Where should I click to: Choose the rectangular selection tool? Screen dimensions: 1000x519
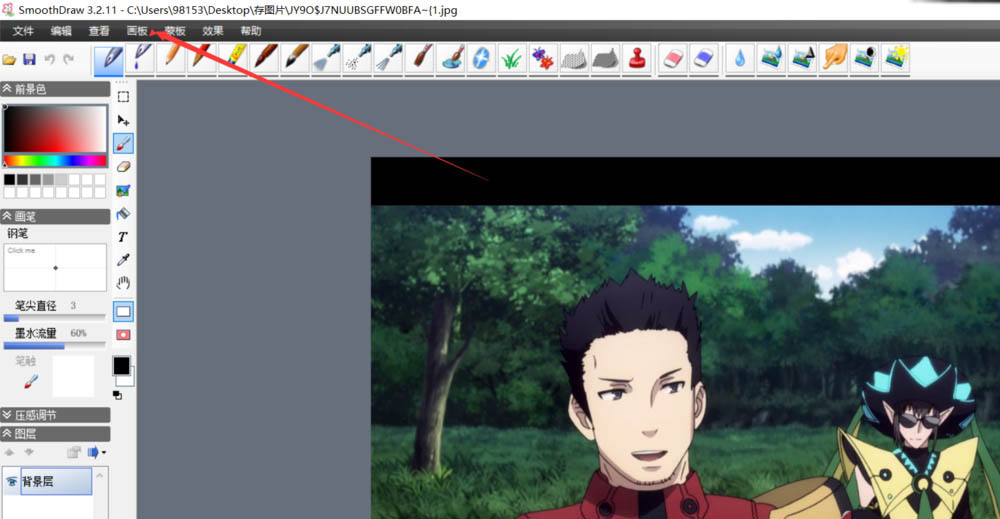click(123, 97)
